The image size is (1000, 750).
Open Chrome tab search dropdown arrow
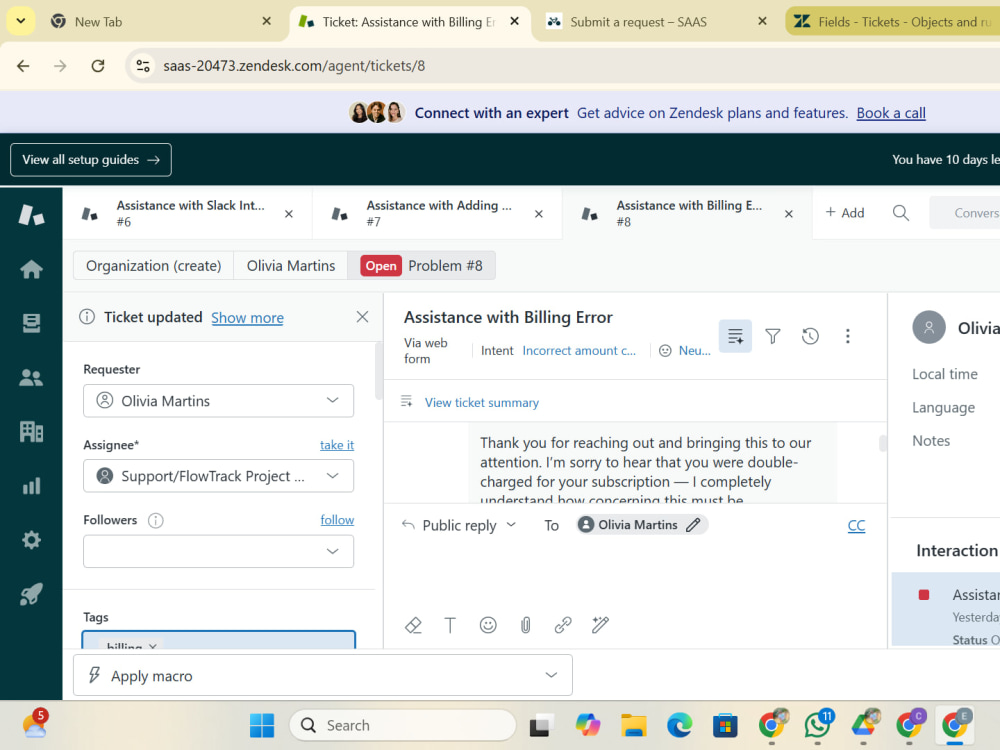click(20, 21)
